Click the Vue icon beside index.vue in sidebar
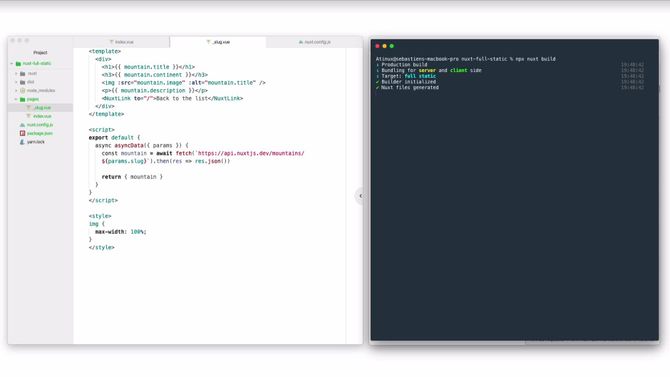 (x=29, y=116)
